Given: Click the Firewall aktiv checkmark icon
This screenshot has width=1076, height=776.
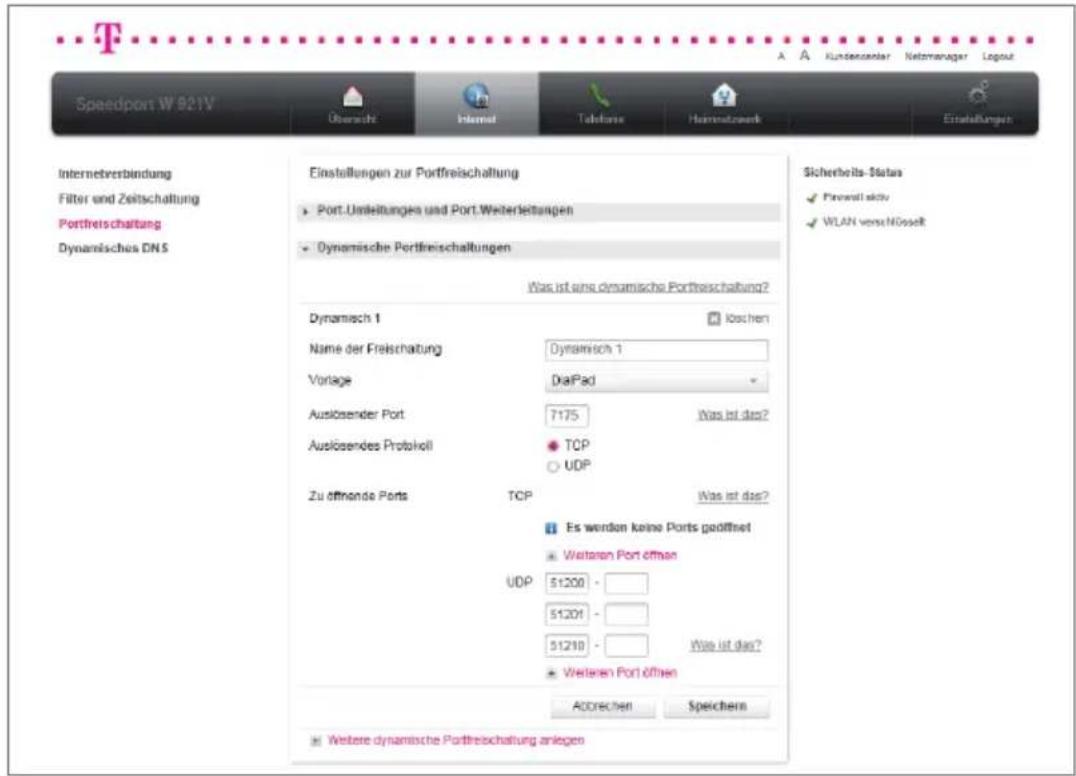Looking at the screenshot, I should tap(812, 198).
